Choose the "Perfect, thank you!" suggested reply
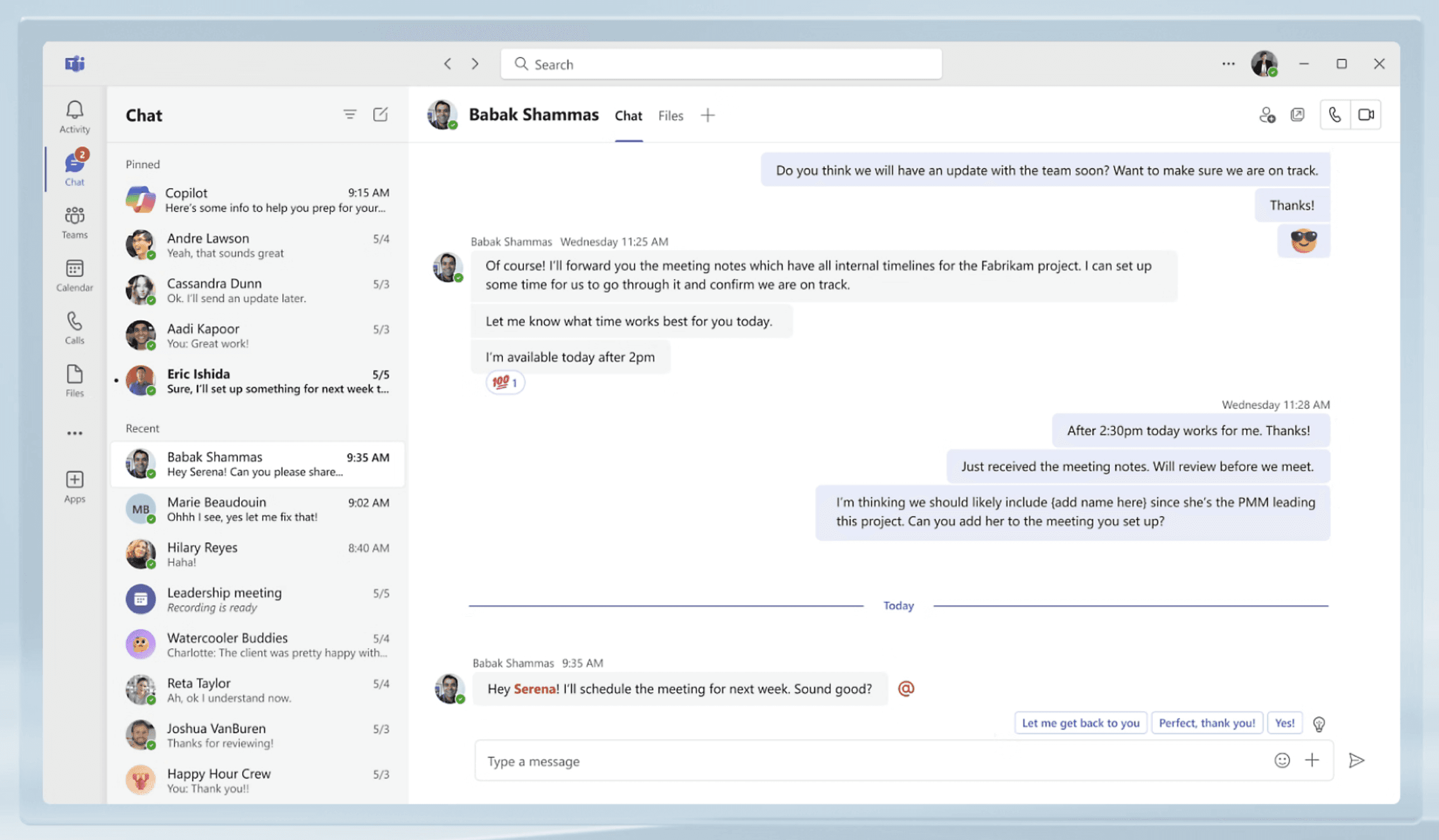 [1206, 723]
